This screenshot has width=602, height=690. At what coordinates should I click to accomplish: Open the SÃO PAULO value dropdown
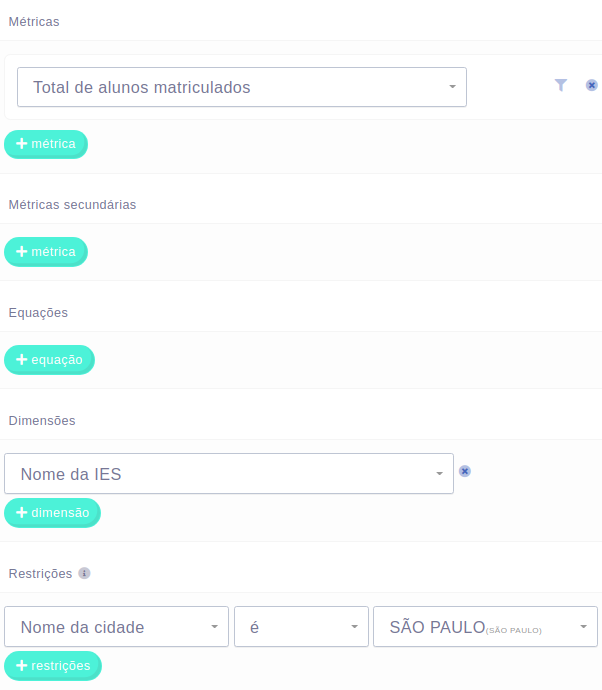click(x=485, y=627)
